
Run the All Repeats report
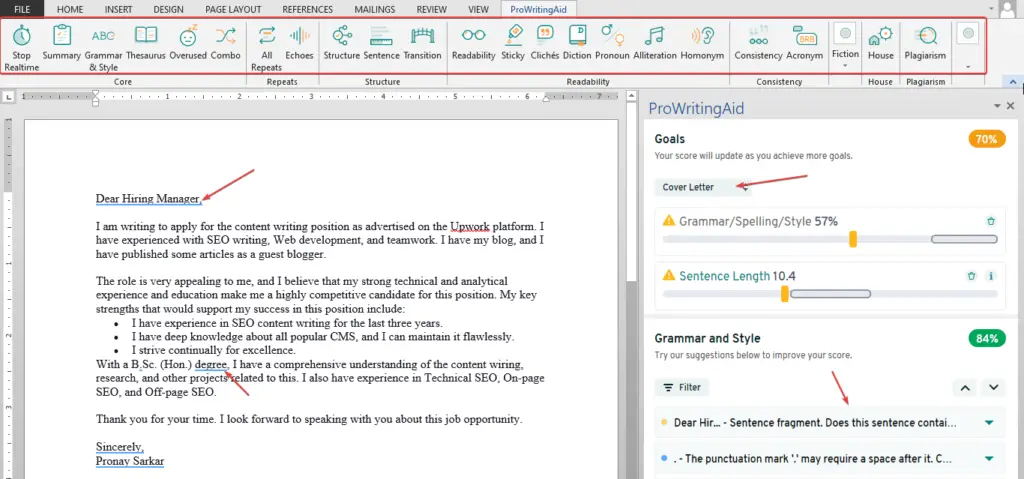coord(266,47)
